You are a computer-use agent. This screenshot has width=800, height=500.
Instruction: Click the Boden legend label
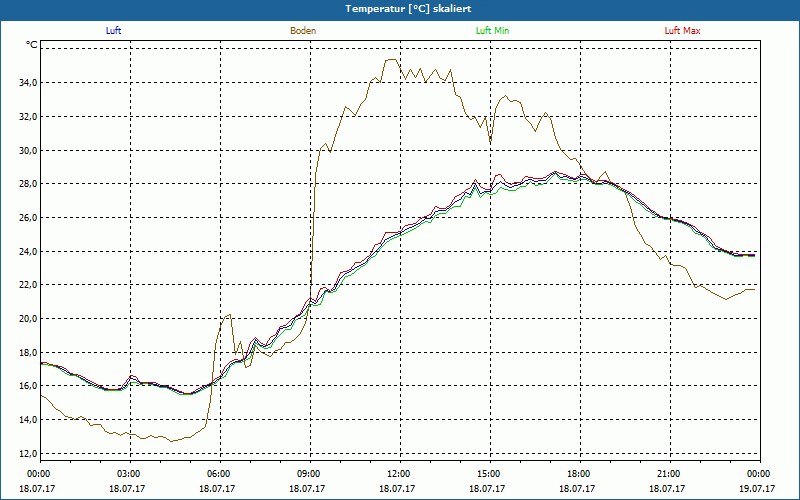pos(303,31)
